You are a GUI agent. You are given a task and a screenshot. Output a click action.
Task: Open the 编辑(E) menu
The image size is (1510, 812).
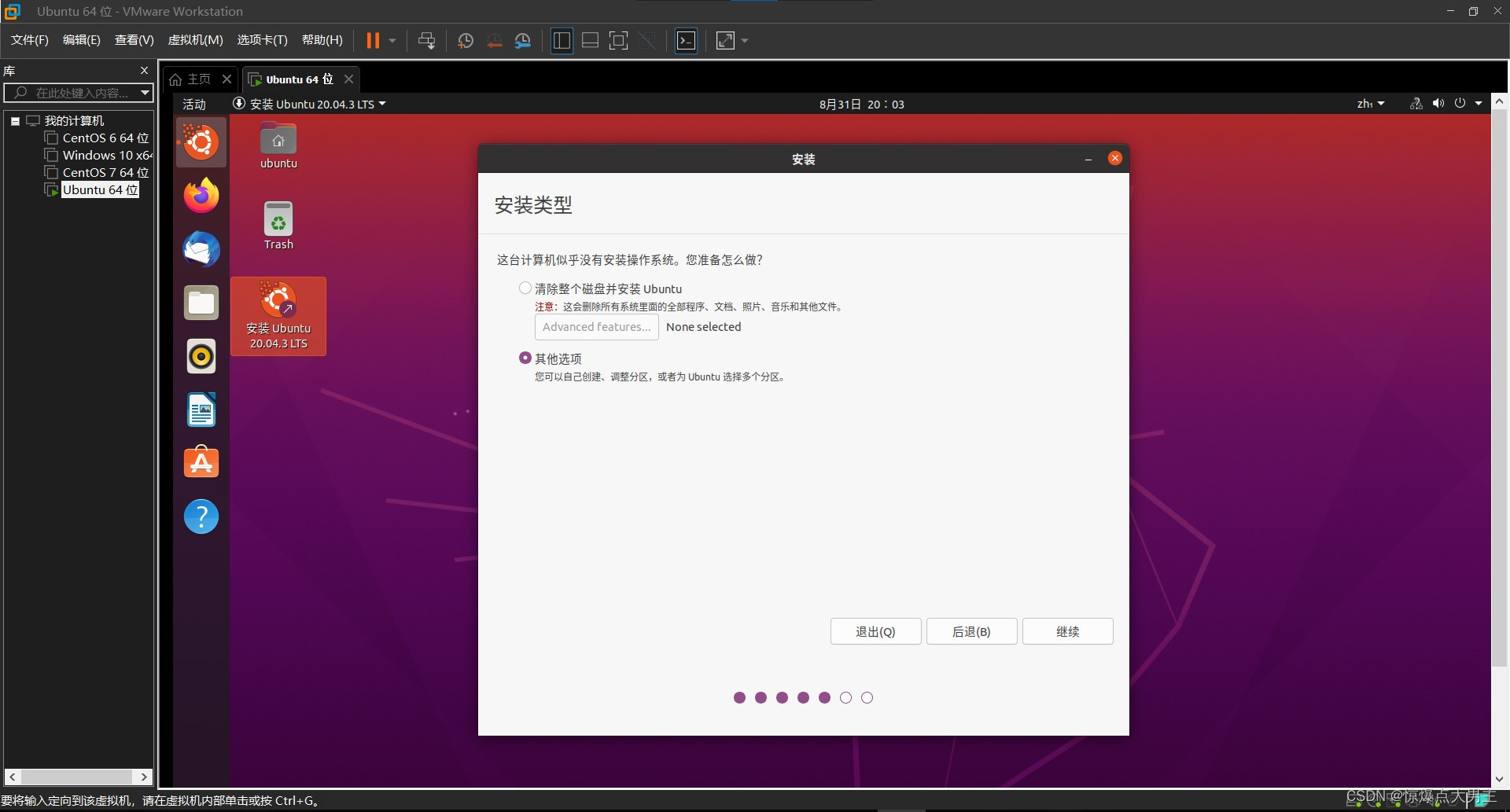pos(81,40)
